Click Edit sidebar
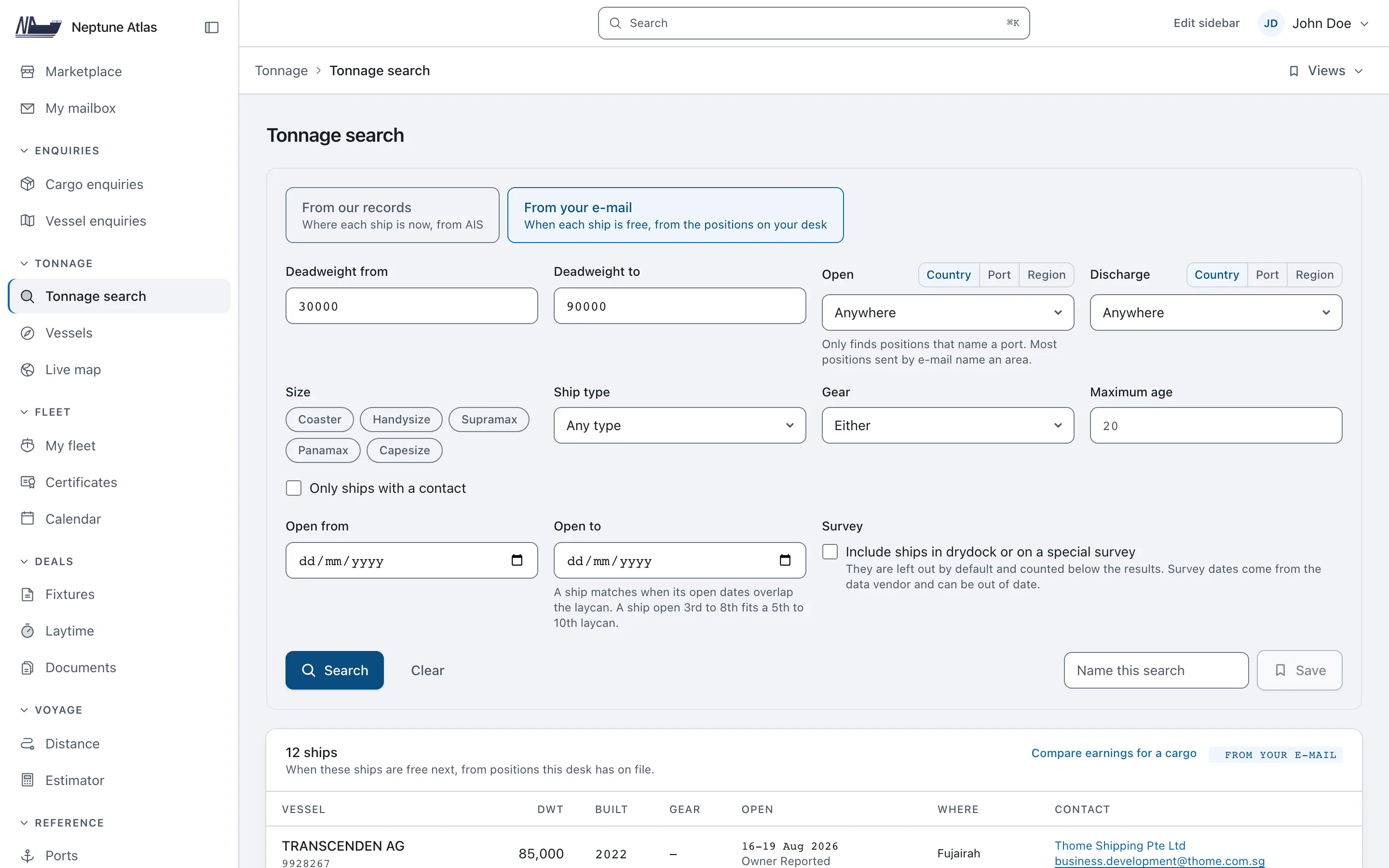Image resolution: width=1389 pixels, height=868 pixels. click(1207, 24)
